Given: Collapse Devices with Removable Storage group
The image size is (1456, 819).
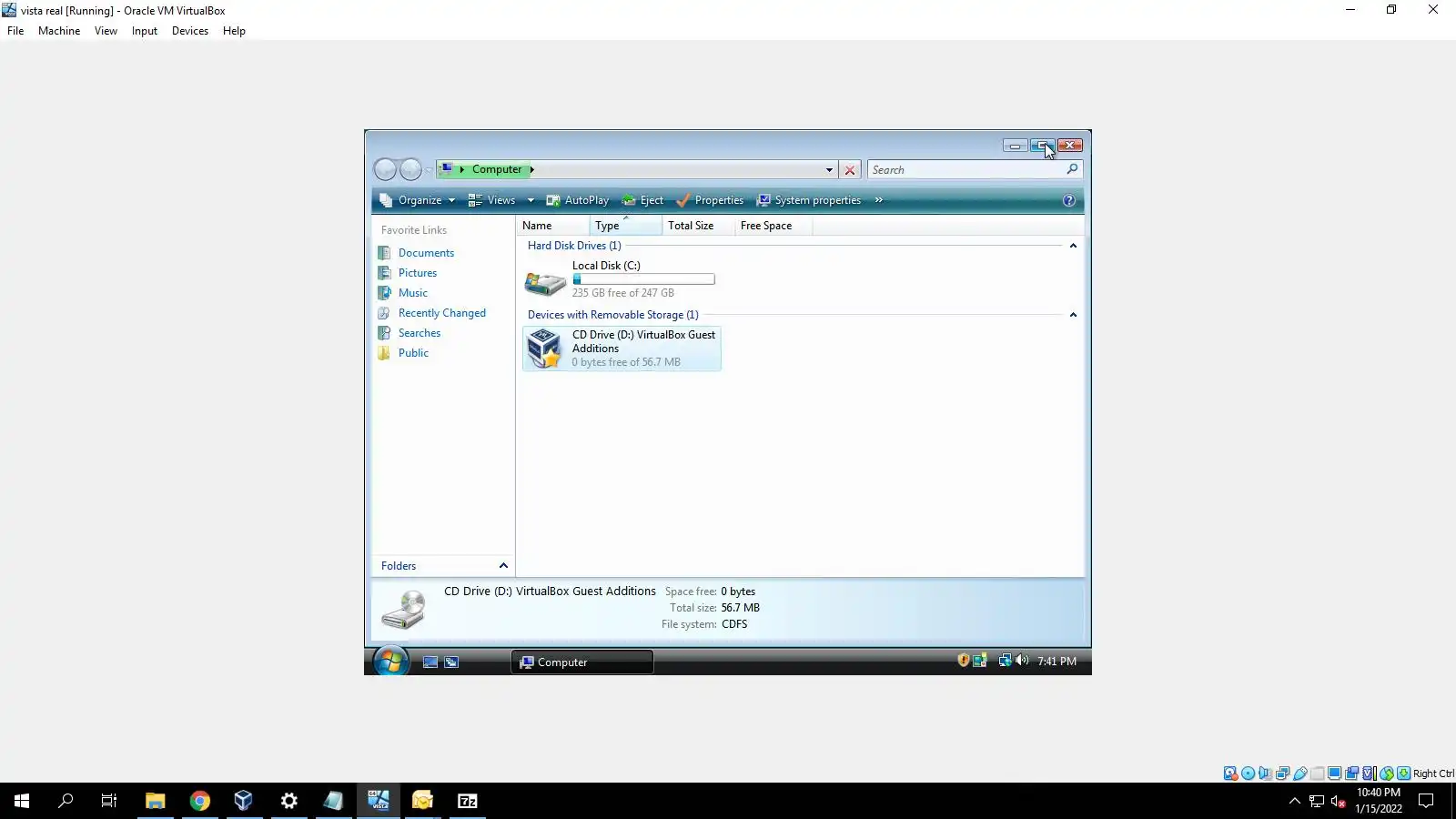Looking at the screenshot, I should click(1073, 315).
